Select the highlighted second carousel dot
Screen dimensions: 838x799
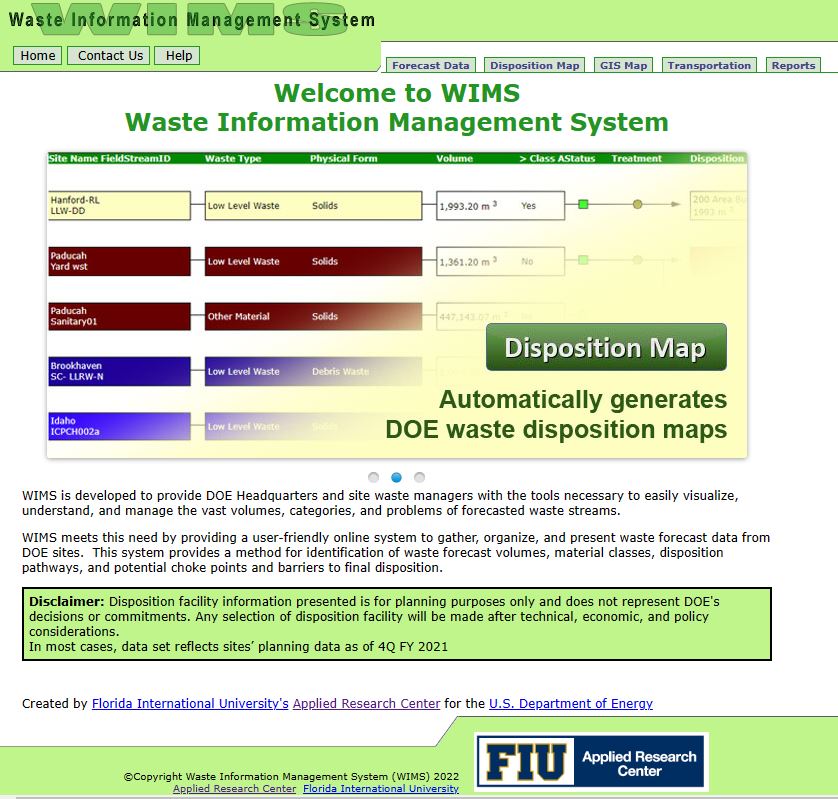(396, 477)
